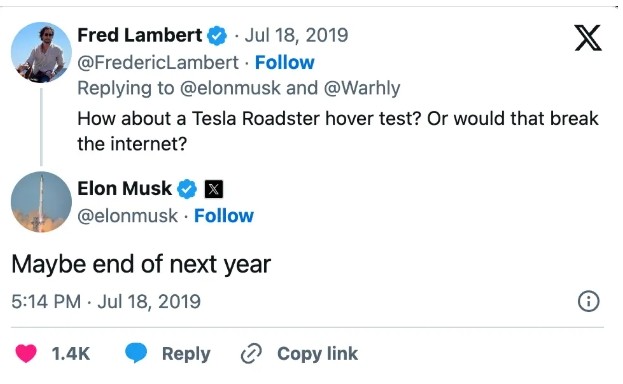This screenshot has width=623, height=384.
Task: Follow @FredericLambert
Action: coord(284,62)
